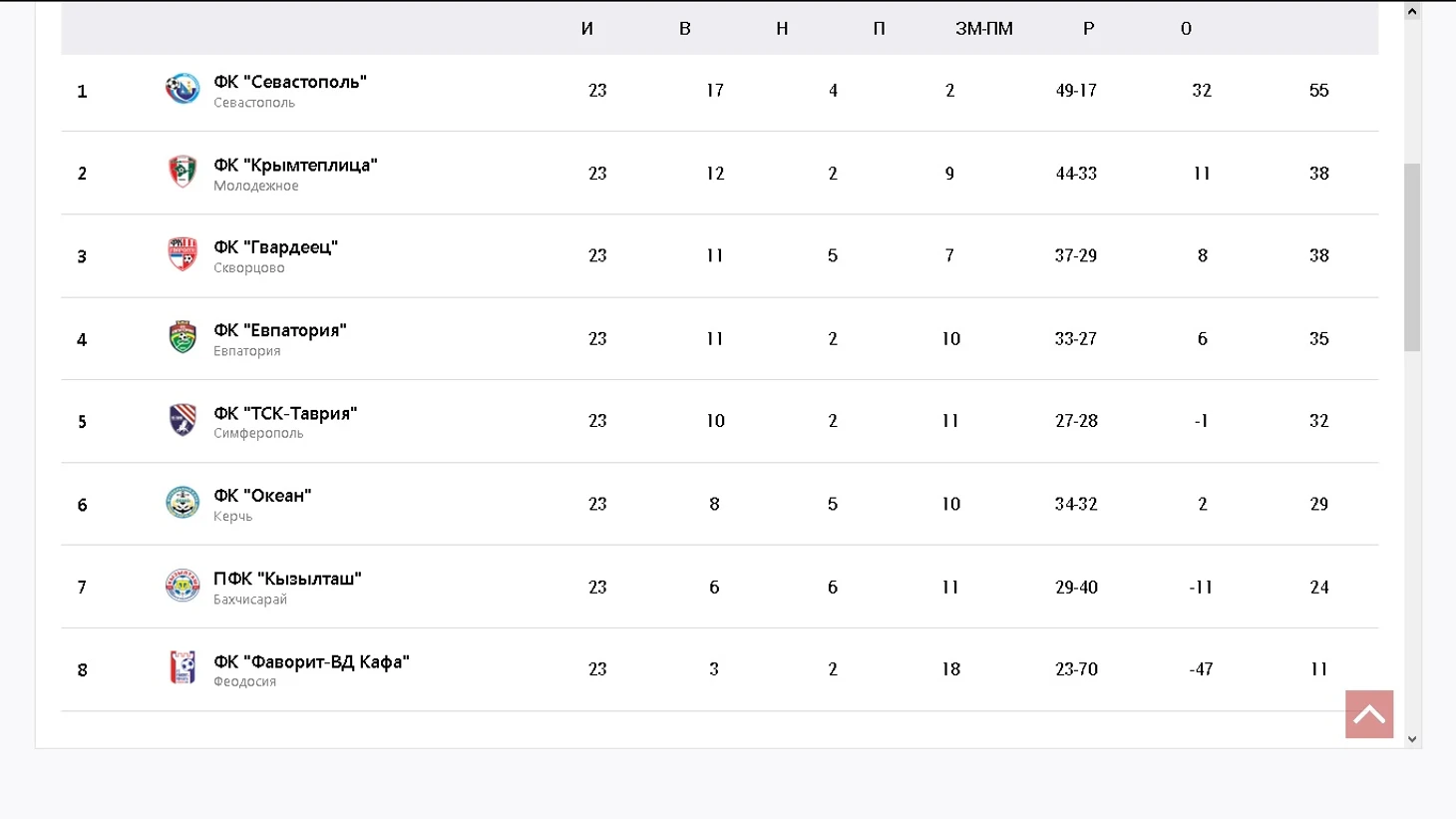
Task: Click the scrollbar down arrow
Action: click(1412, 739)
